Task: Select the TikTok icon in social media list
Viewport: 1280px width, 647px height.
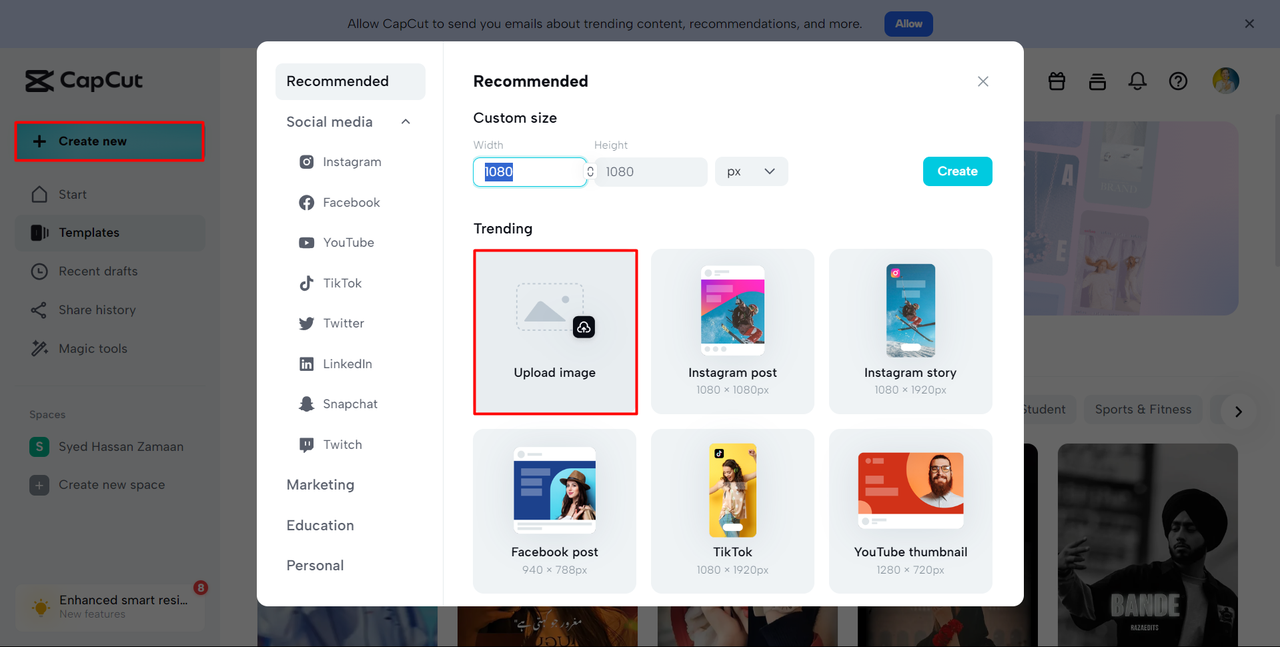Action: point(307,283)
